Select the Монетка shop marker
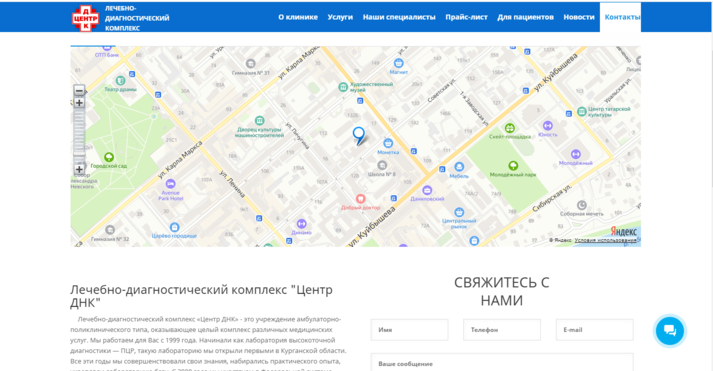The height and width of the screenshot is (371, 713). click(x=388, y=143)
